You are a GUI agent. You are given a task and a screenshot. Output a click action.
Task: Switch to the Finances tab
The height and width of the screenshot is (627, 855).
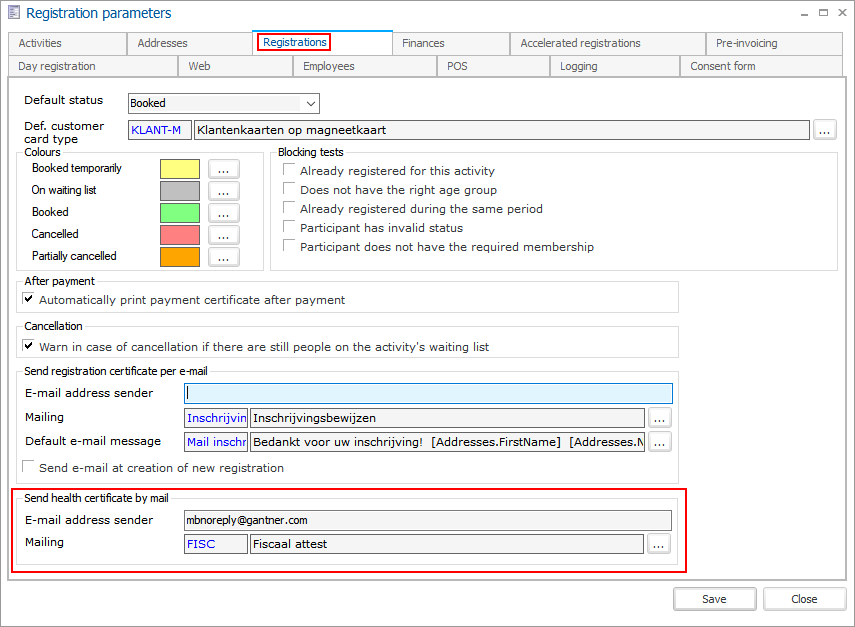423,43
